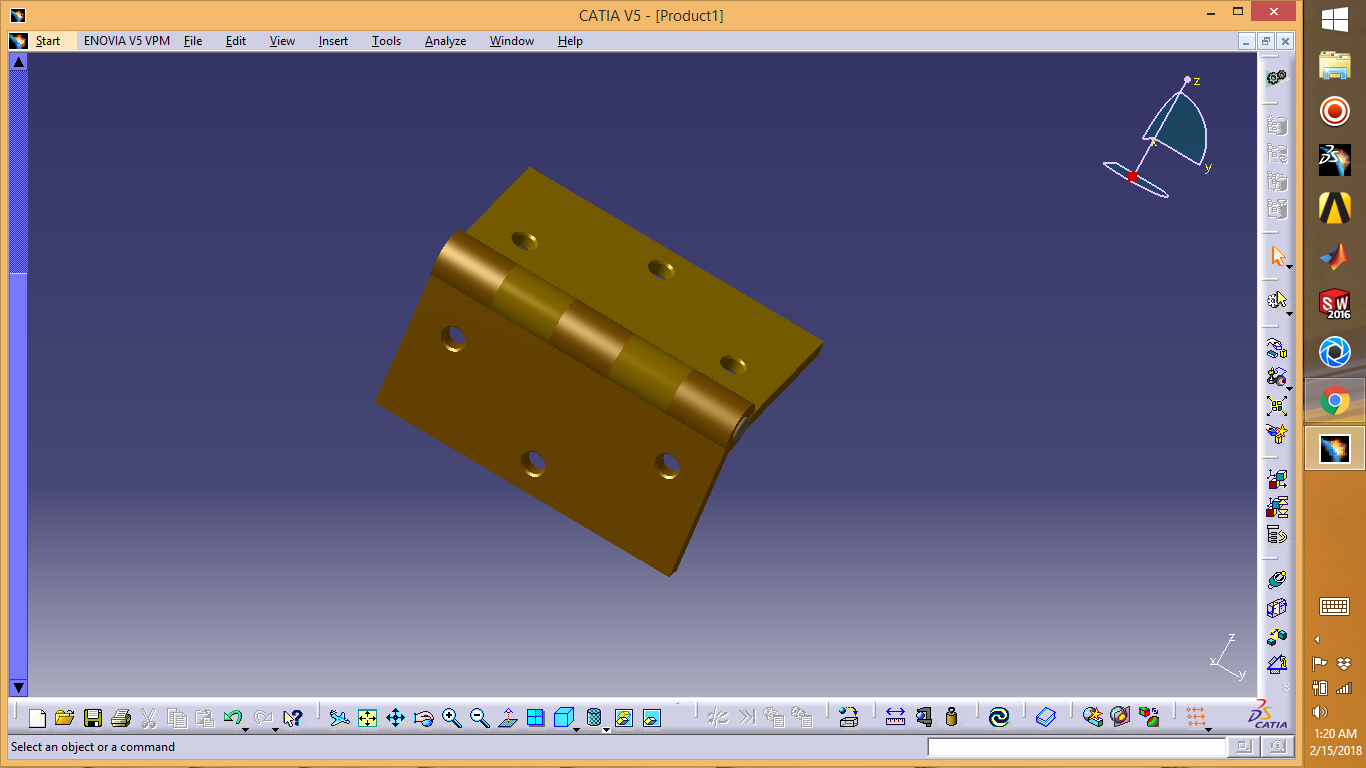Open the ENOVIA V5 VPM menu

point(127,41)
